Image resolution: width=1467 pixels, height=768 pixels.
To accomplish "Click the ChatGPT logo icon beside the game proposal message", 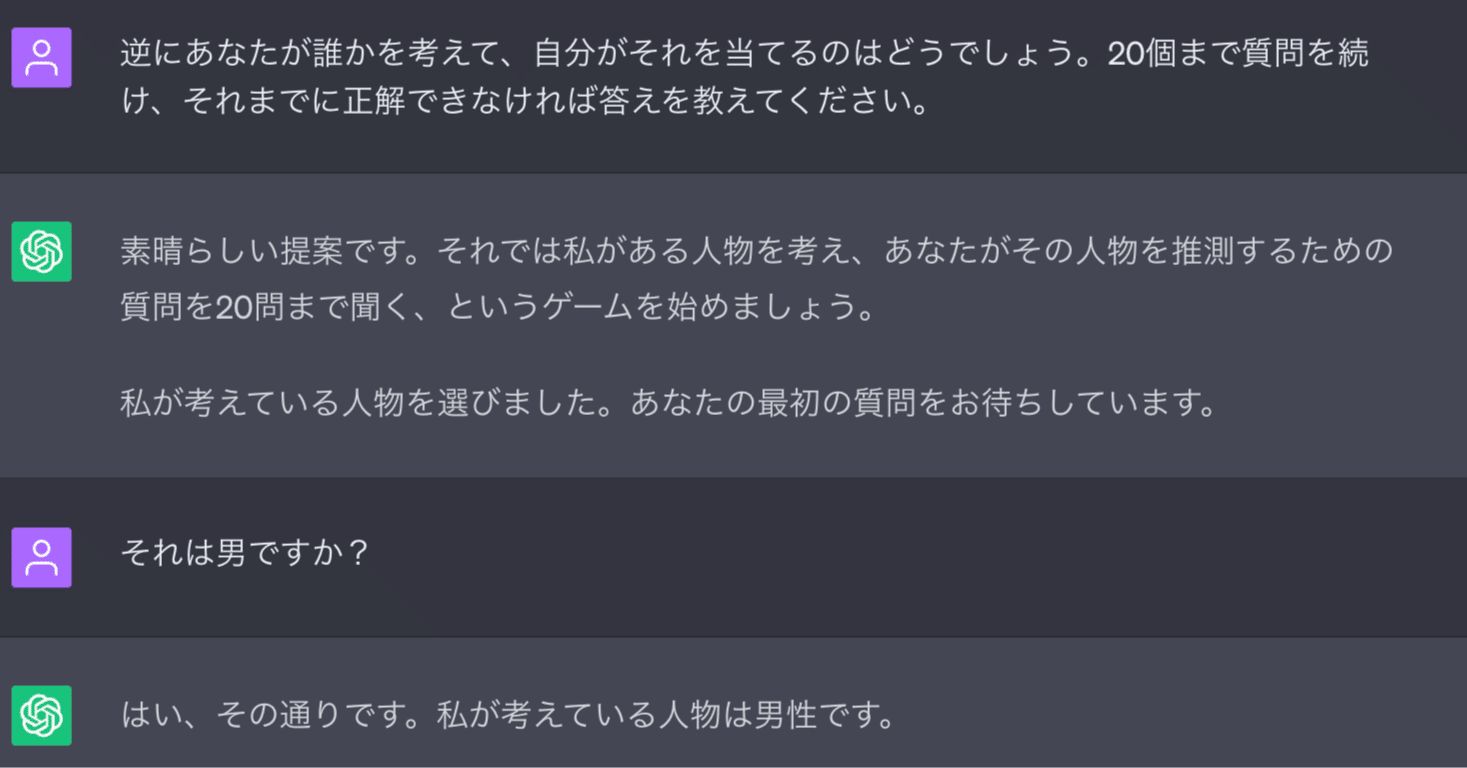I will tap(41, 251).
